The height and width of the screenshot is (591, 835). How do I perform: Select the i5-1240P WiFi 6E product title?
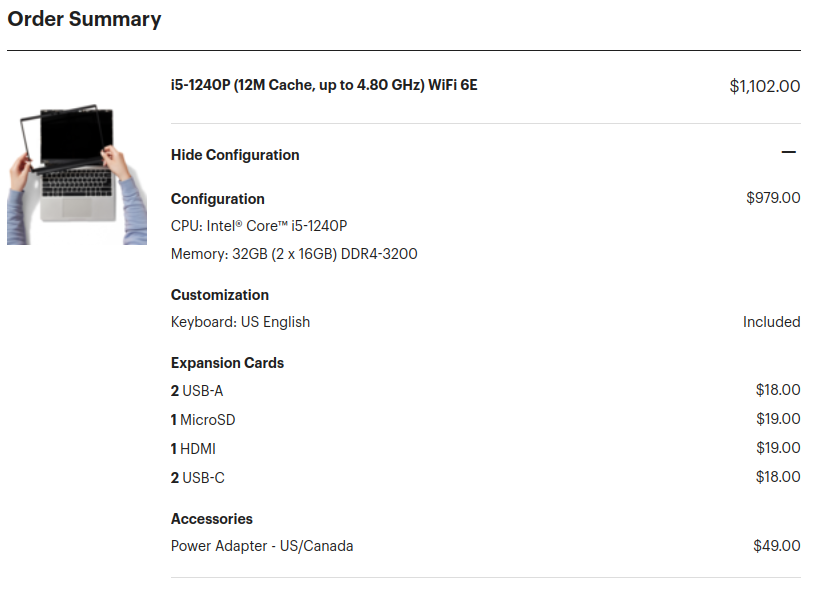pos(324,85)
